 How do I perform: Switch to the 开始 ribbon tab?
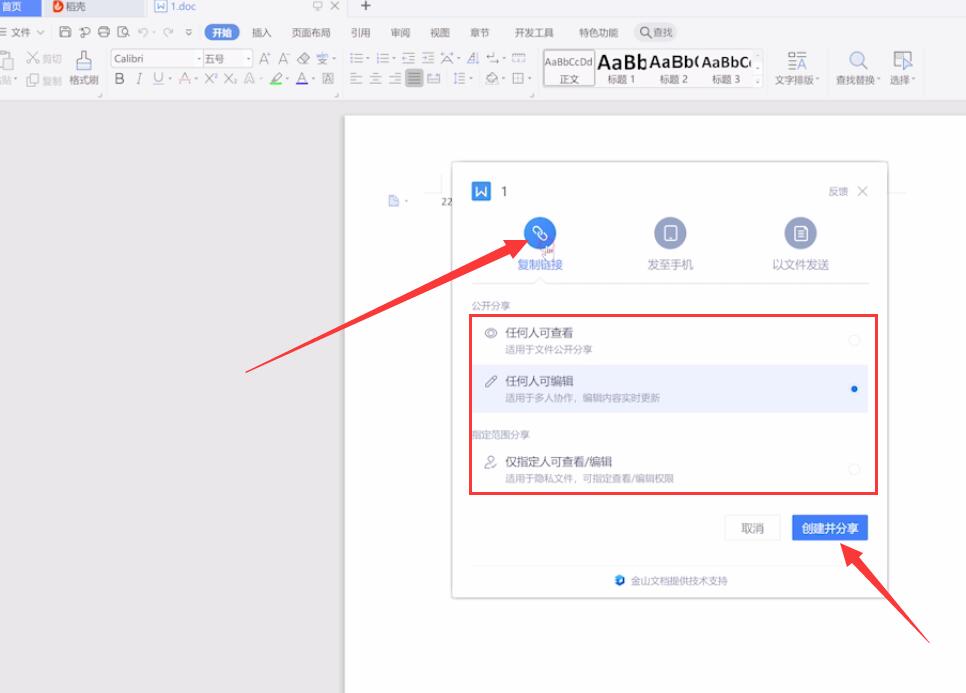222,33
